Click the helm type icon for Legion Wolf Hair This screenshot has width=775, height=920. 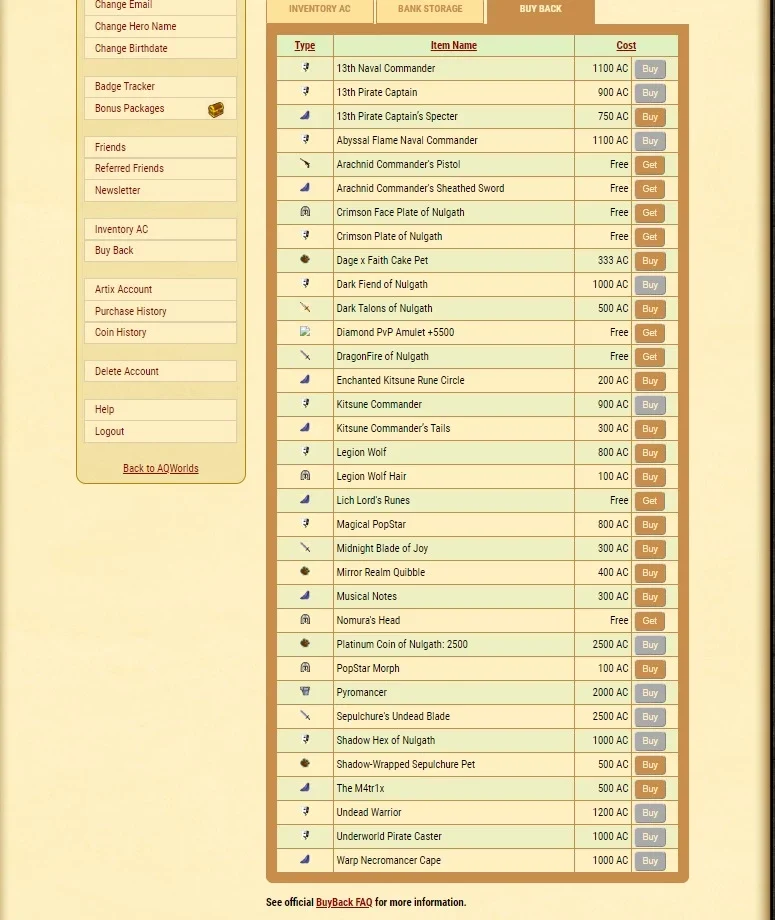tap(305, 475)
